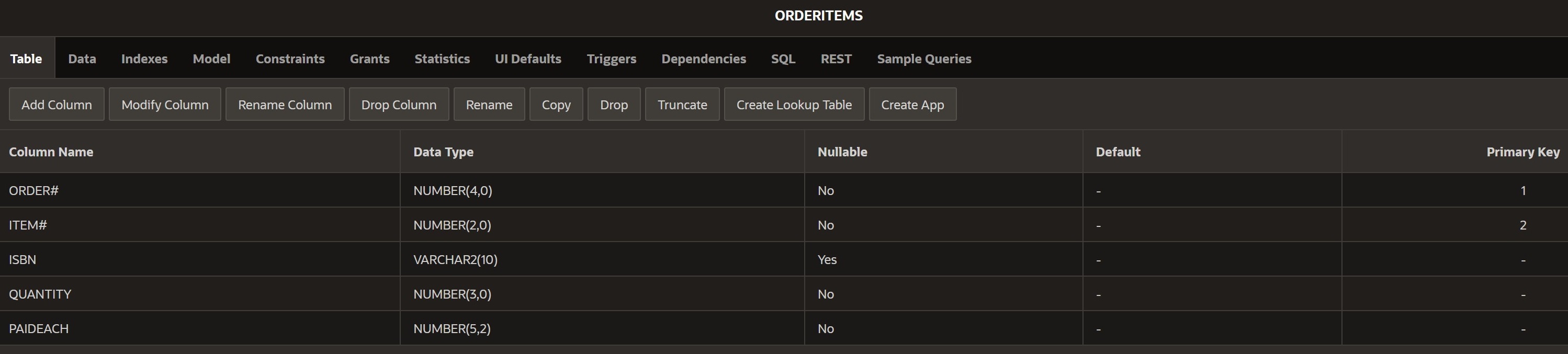Click the Drop Column button
This screenshot has height=354, width=1568.
tap(399, 105)
